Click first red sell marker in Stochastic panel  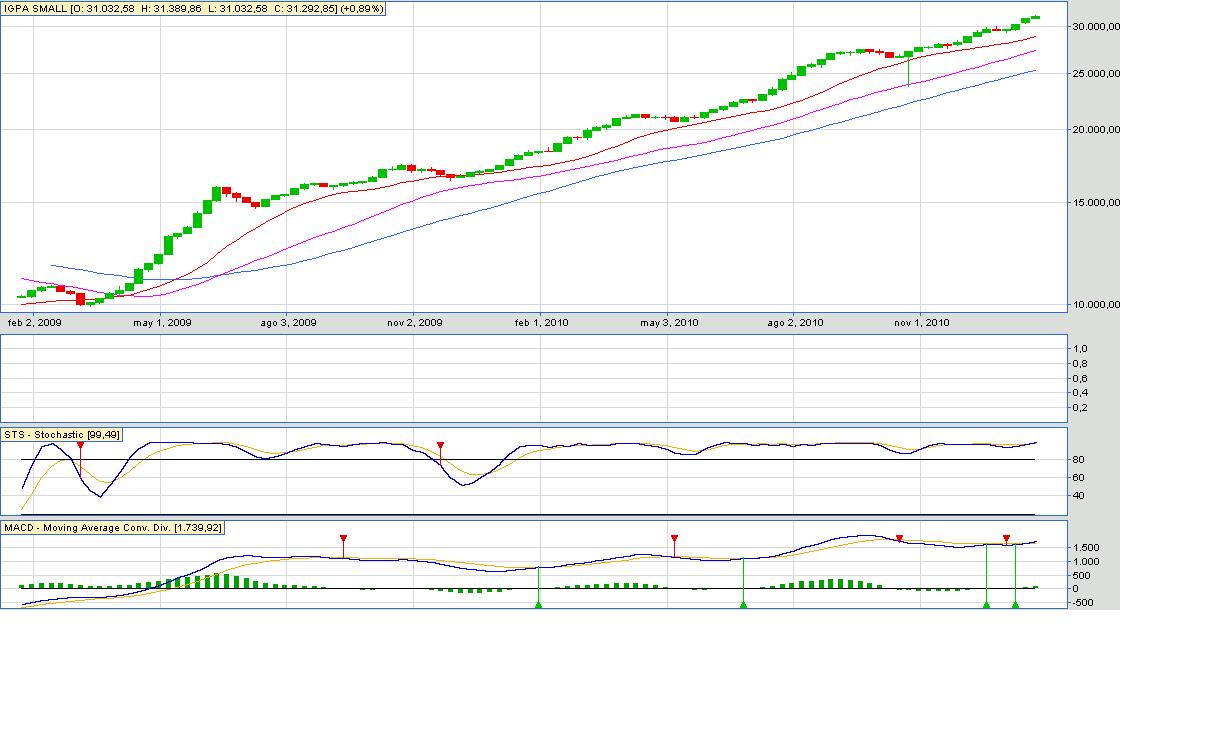point(80,445)
